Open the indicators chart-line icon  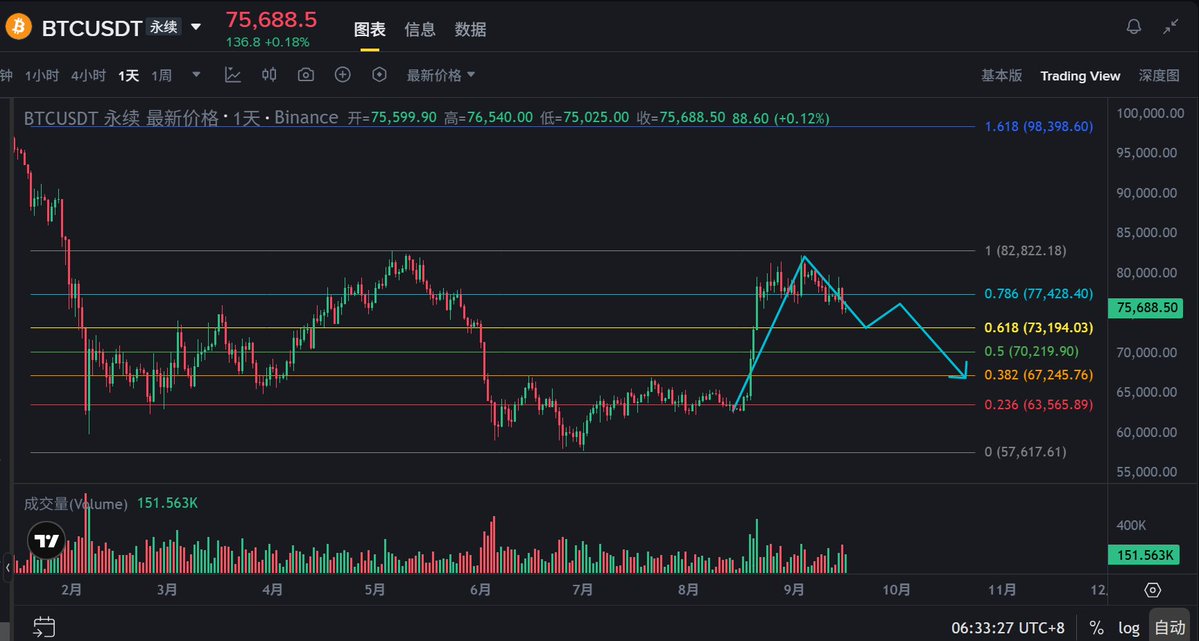click(232, 75)
